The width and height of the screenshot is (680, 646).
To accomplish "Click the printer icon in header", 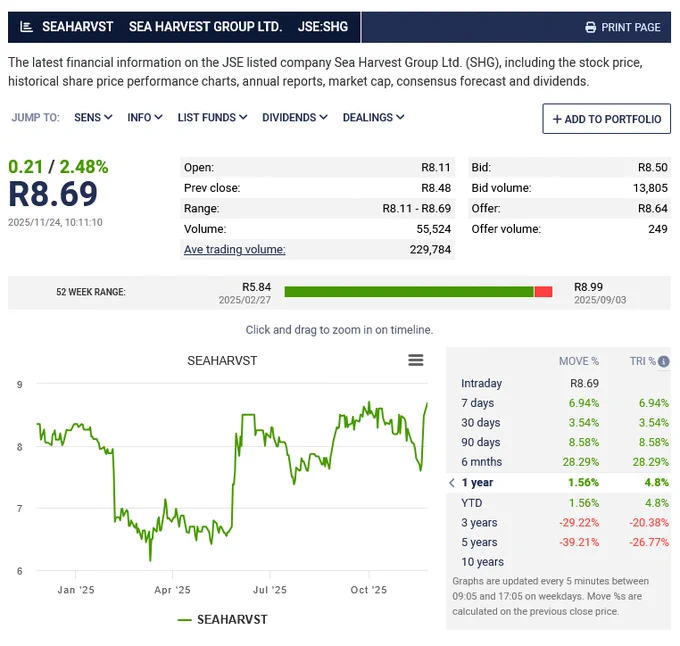I will [x=590, y=27].
